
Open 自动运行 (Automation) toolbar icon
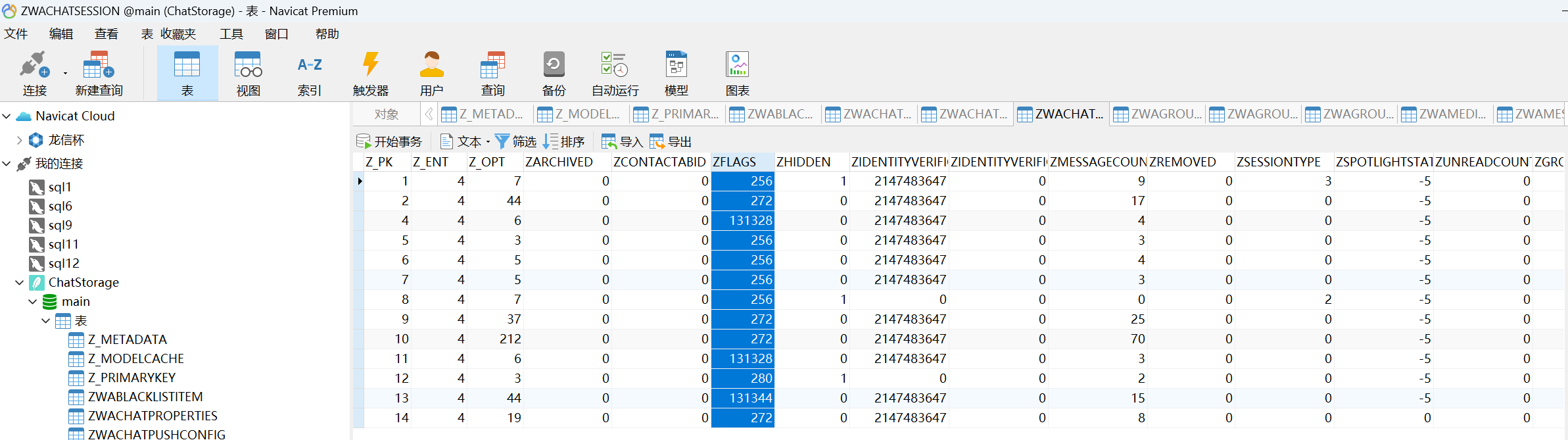[615, 72]
